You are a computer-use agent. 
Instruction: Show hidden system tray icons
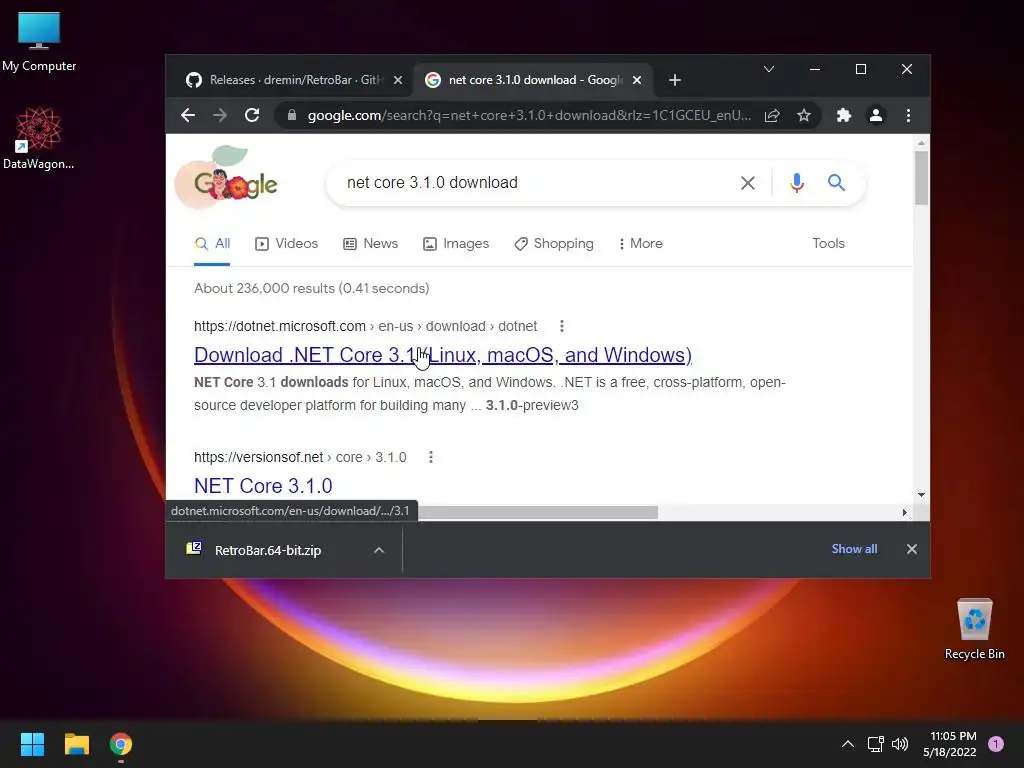(848, 744)
